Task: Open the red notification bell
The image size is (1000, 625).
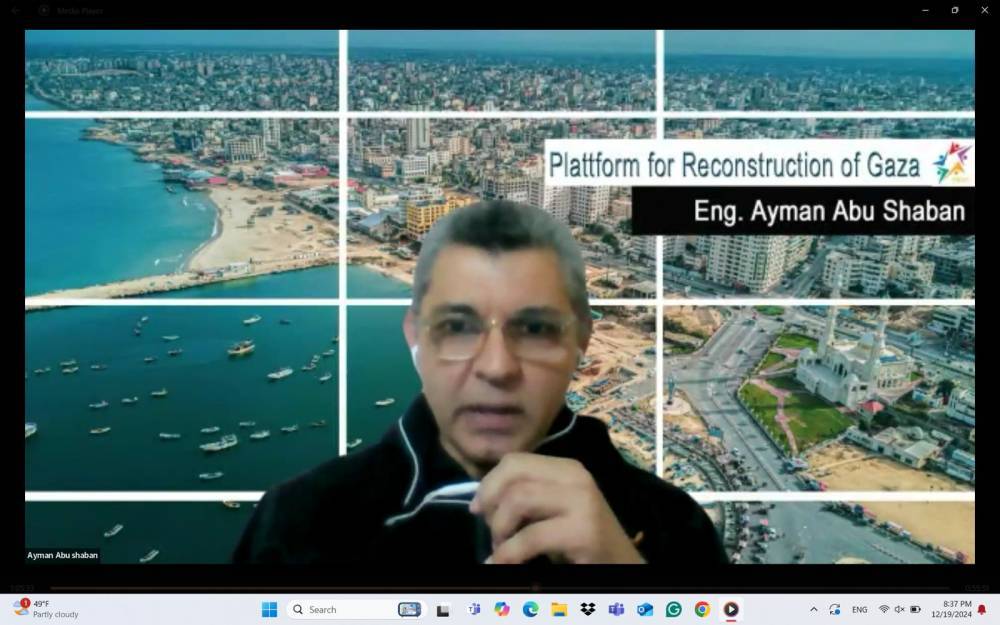Action: point(982,609)
